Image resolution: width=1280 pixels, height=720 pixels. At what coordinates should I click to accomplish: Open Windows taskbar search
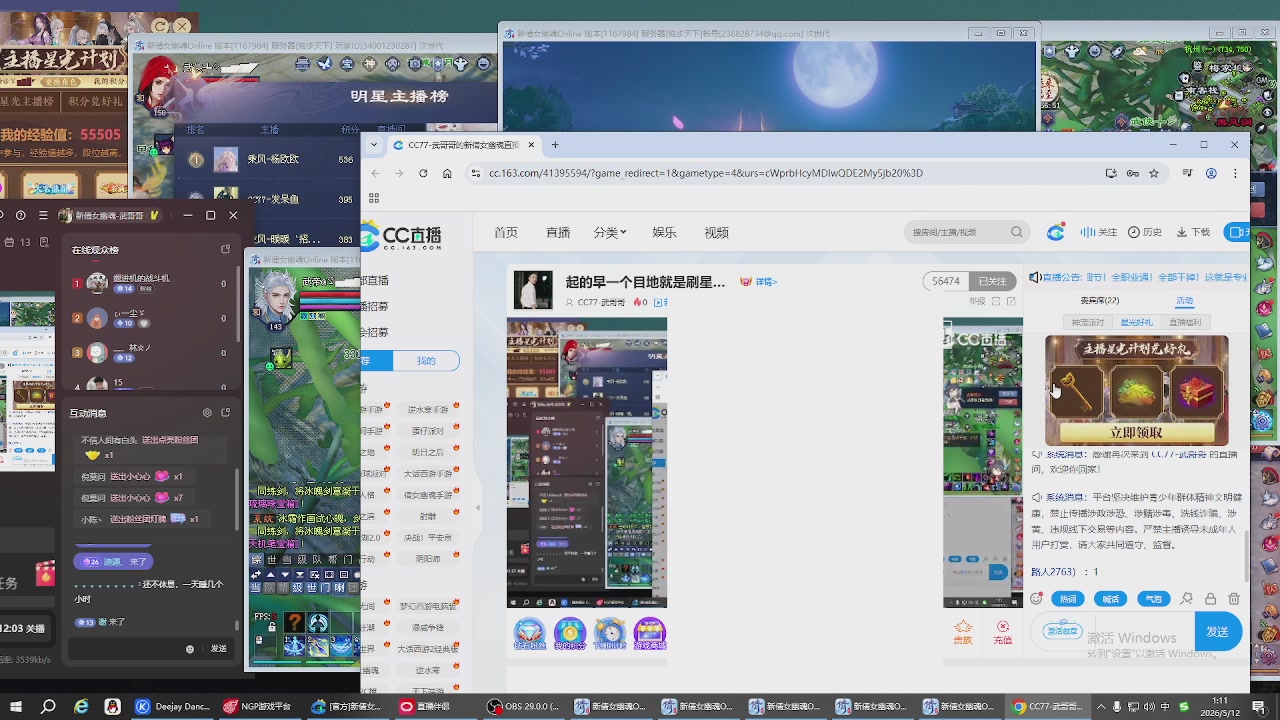pyautogui.click(x=48, y=707)
